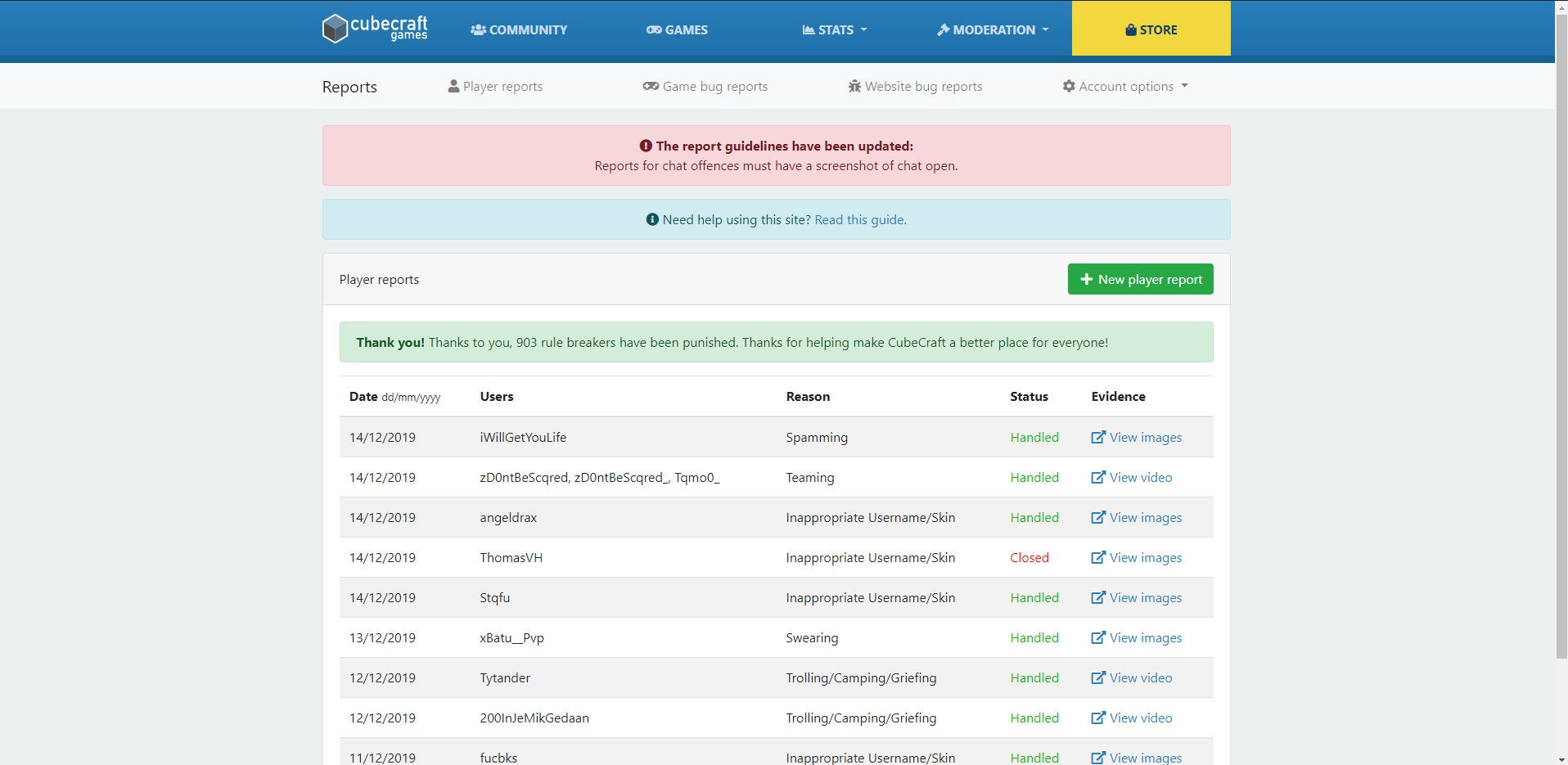Click the New player report button
The height and width of the screenshot is (765, 1568).
coord(1140,279)
